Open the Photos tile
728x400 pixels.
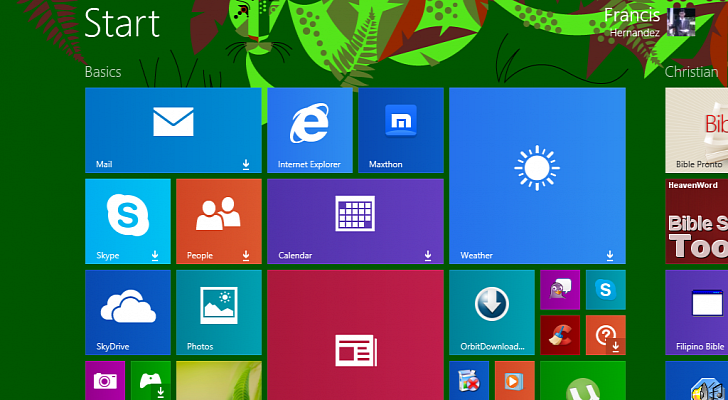[x=219, y=312]
